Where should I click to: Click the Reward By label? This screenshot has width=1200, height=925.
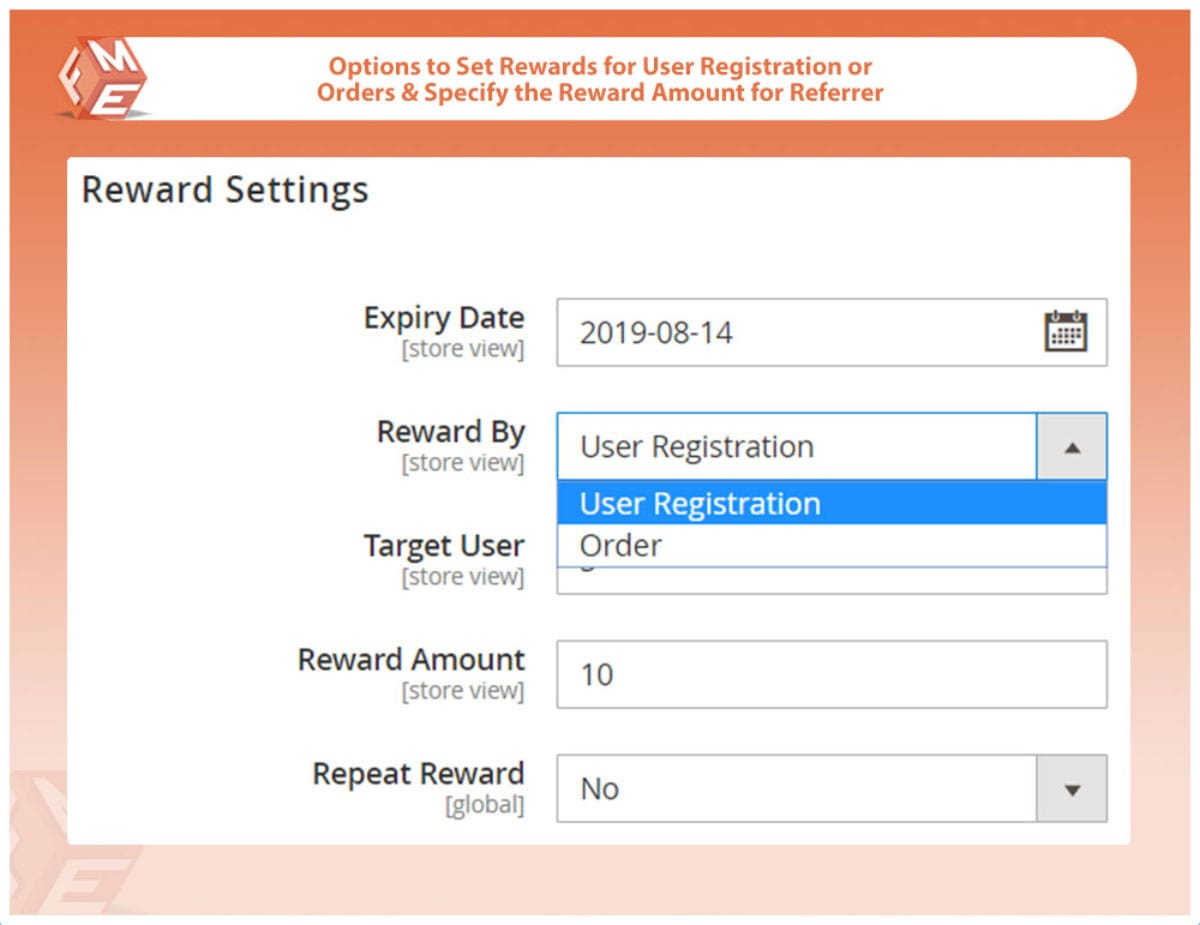pos(450,432)
